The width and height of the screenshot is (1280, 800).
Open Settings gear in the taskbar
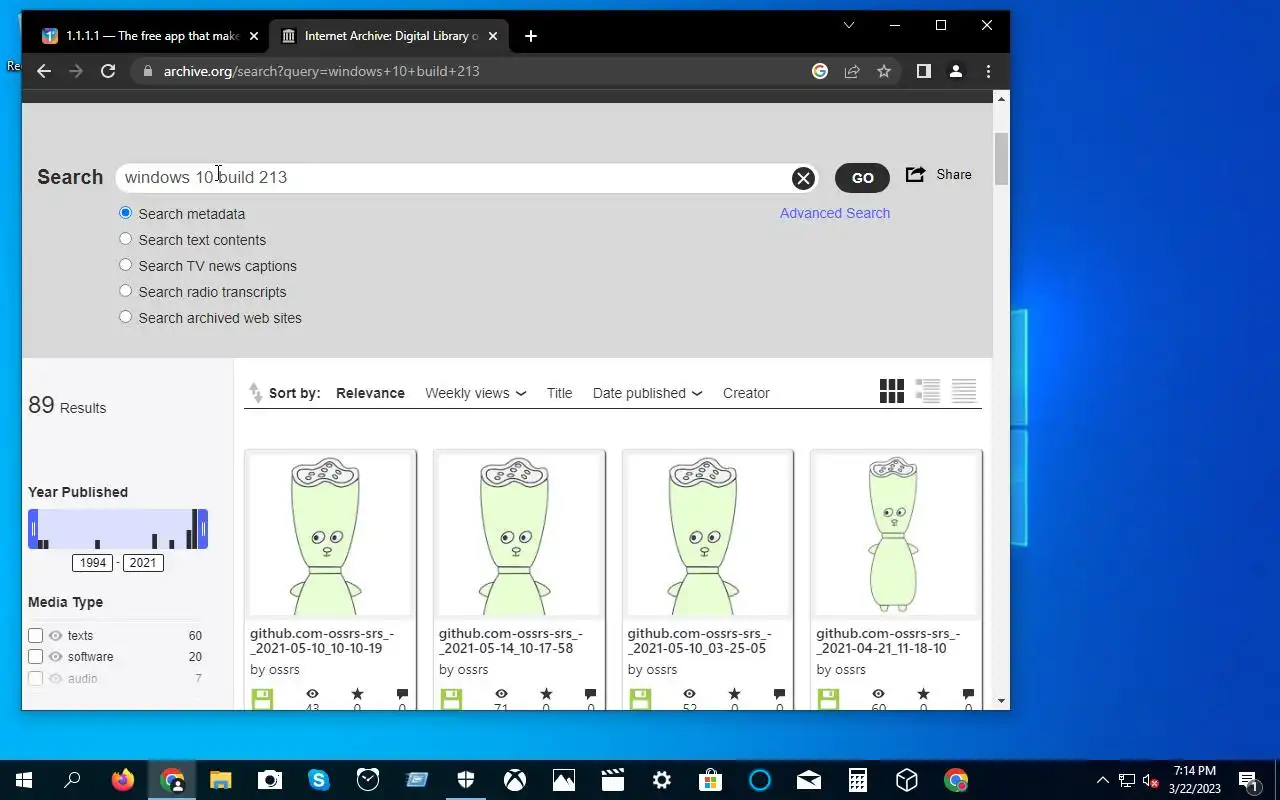662,780
